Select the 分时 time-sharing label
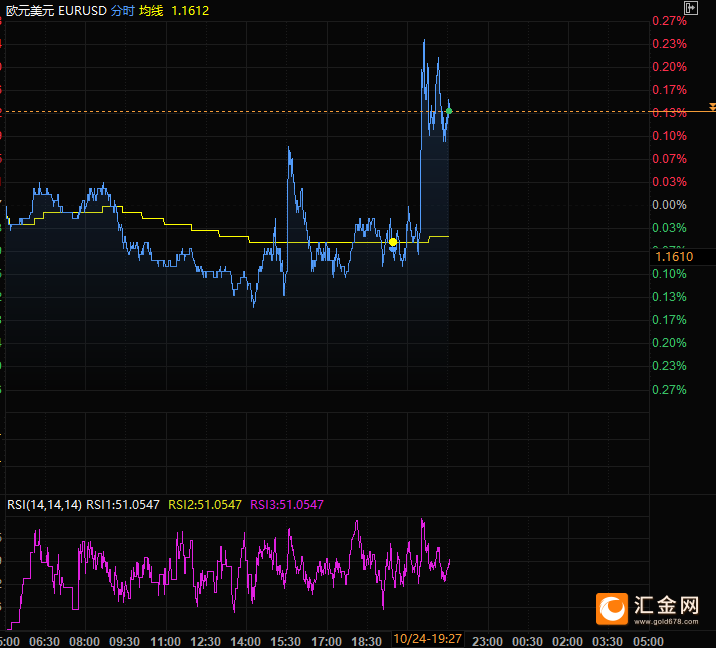The height and width of the screenshot is (648, 716). (x=122, y=9)
